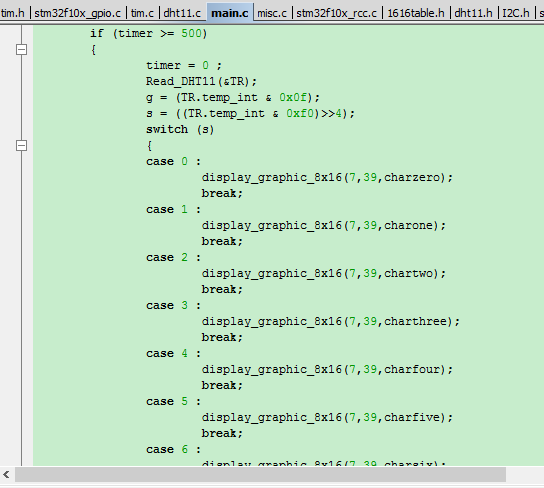
Task: Click the break; under case 5
Action: coord(222,433)
